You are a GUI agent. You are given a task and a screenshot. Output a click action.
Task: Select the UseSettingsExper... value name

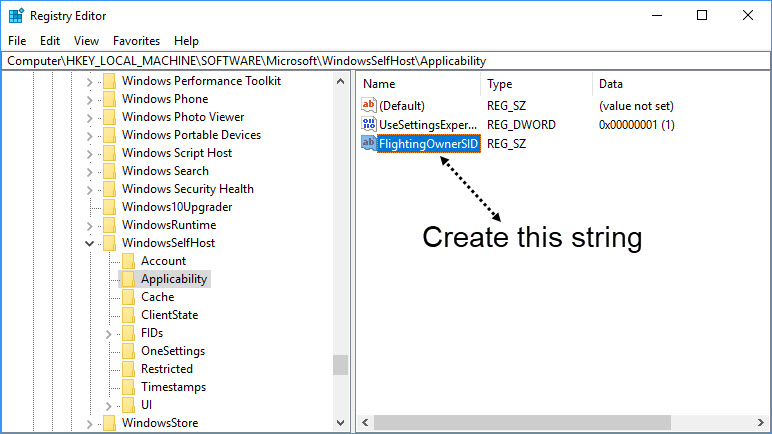428,125
